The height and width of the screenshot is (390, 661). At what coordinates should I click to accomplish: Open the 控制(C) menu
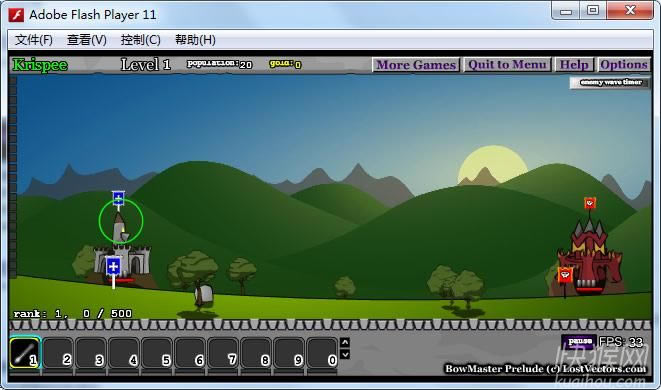(x=141, y=40)
